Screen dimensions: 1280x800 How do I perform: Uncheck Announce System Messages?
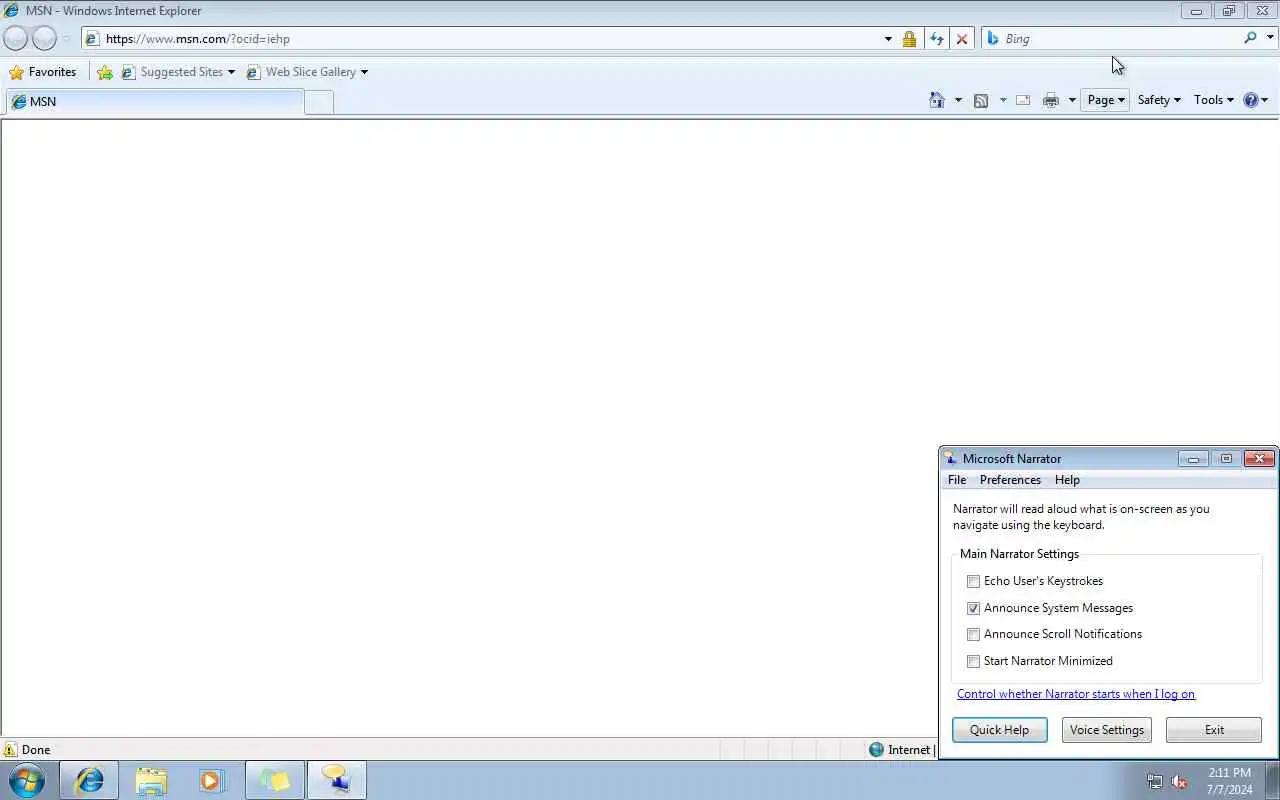973,608
